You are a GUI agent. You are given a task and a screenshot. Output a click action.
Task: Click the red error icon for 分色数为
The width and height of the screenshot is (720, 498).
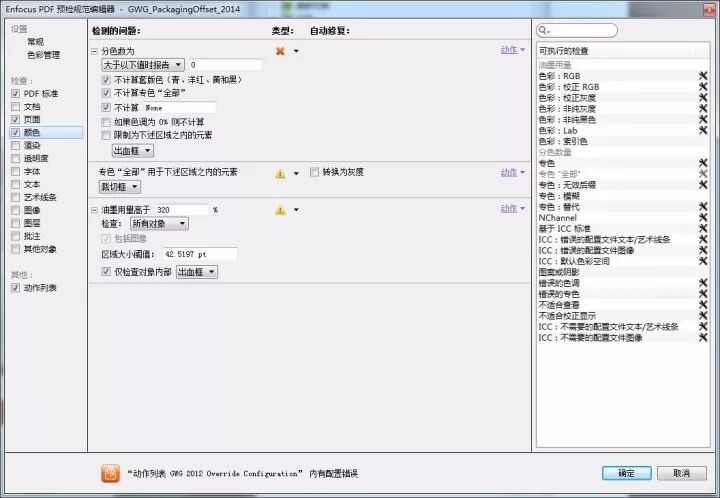click(280, 51)
